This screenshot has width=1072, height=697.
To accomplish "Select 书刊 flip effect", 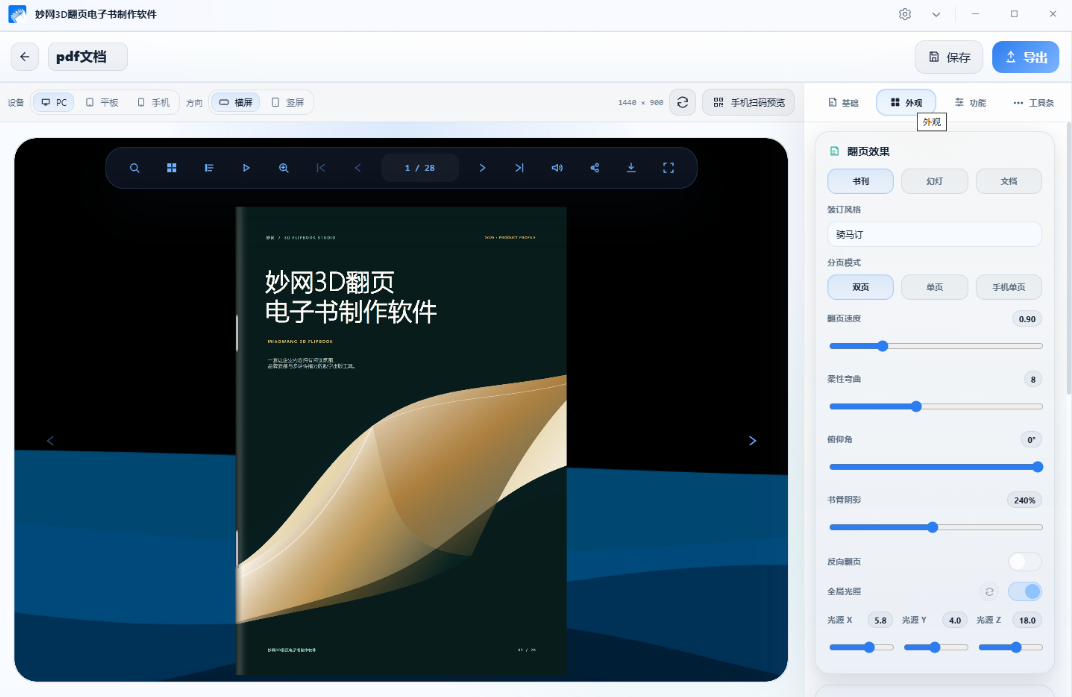I will (860, 181).
